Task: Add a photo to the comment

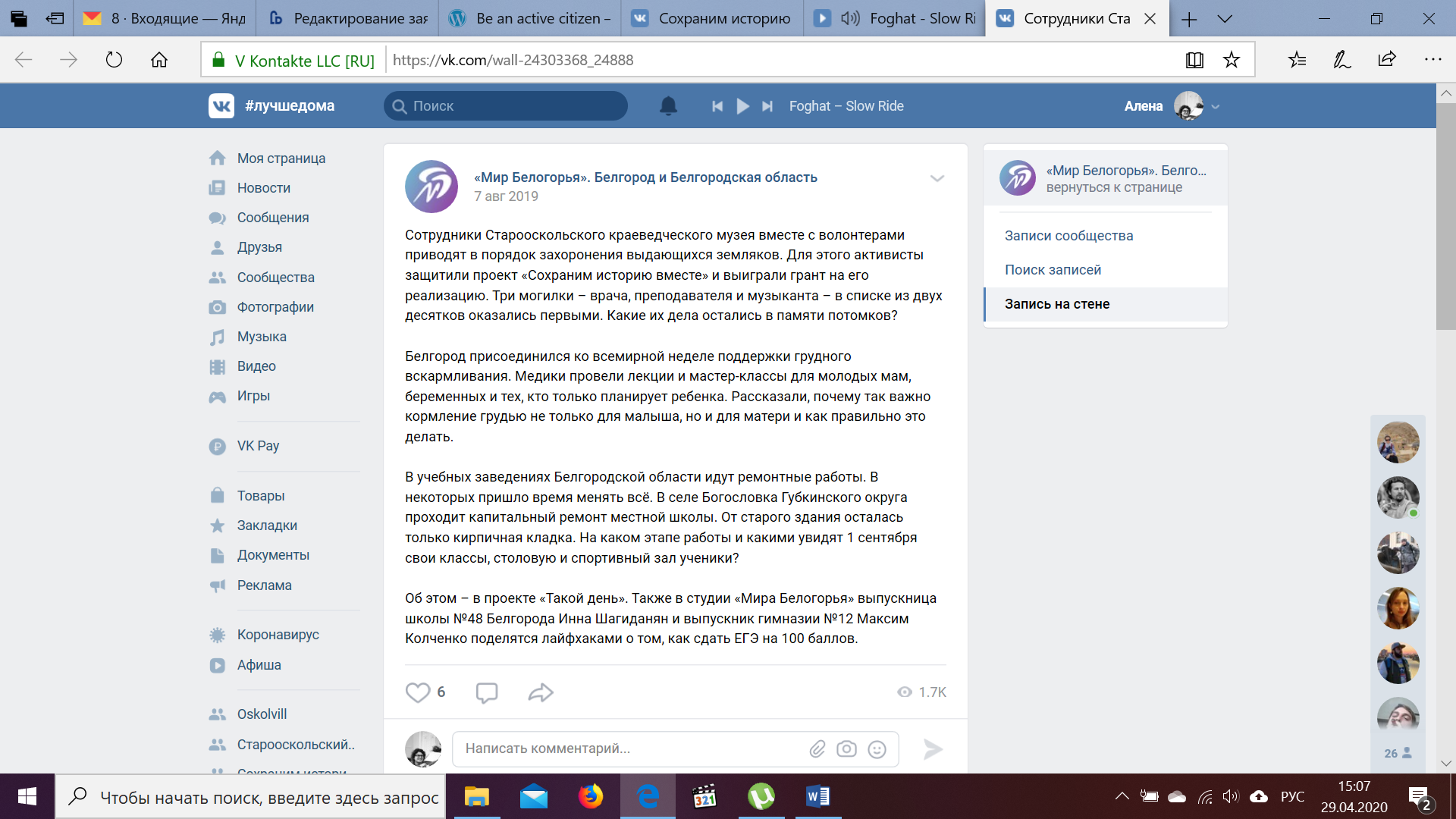Action: point(846,749)
